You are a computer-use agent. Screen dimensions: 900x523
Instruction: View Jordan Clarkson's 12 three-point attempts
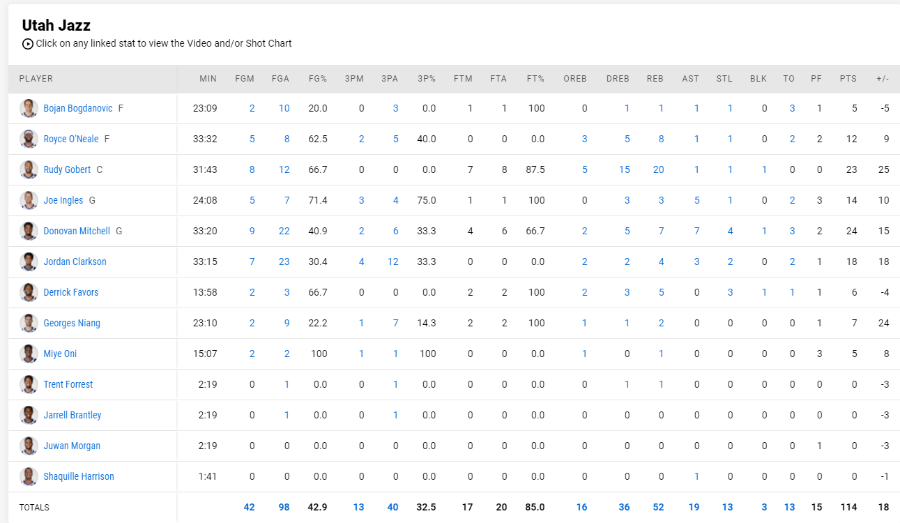[x=393, y=261]
